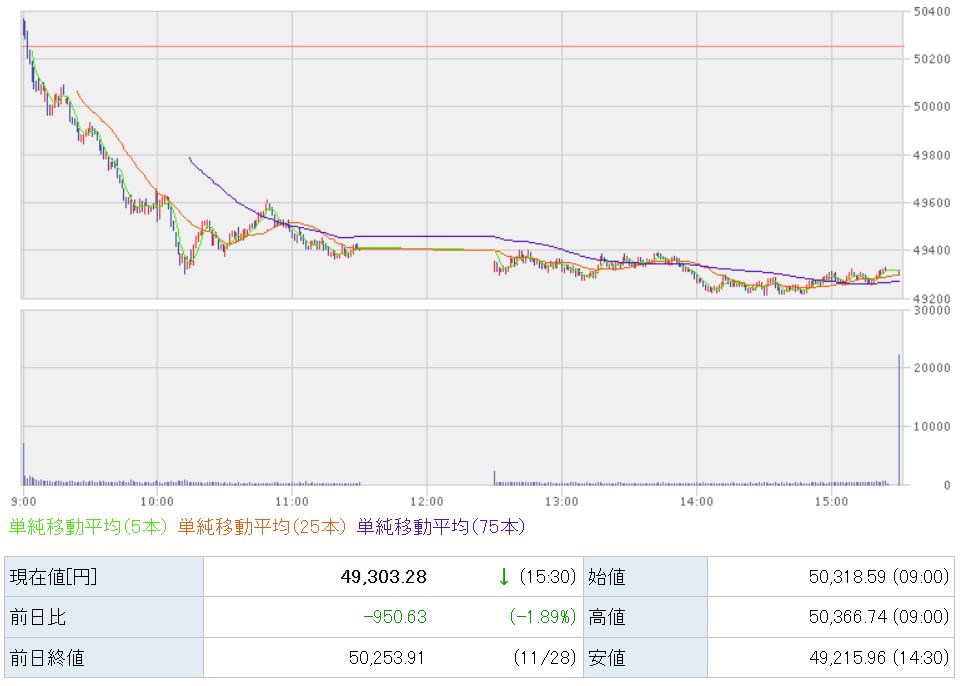Click the tall volume bar at 15:30
The width and height of the screenshot is (966, 686).
(x=899, y=420)
